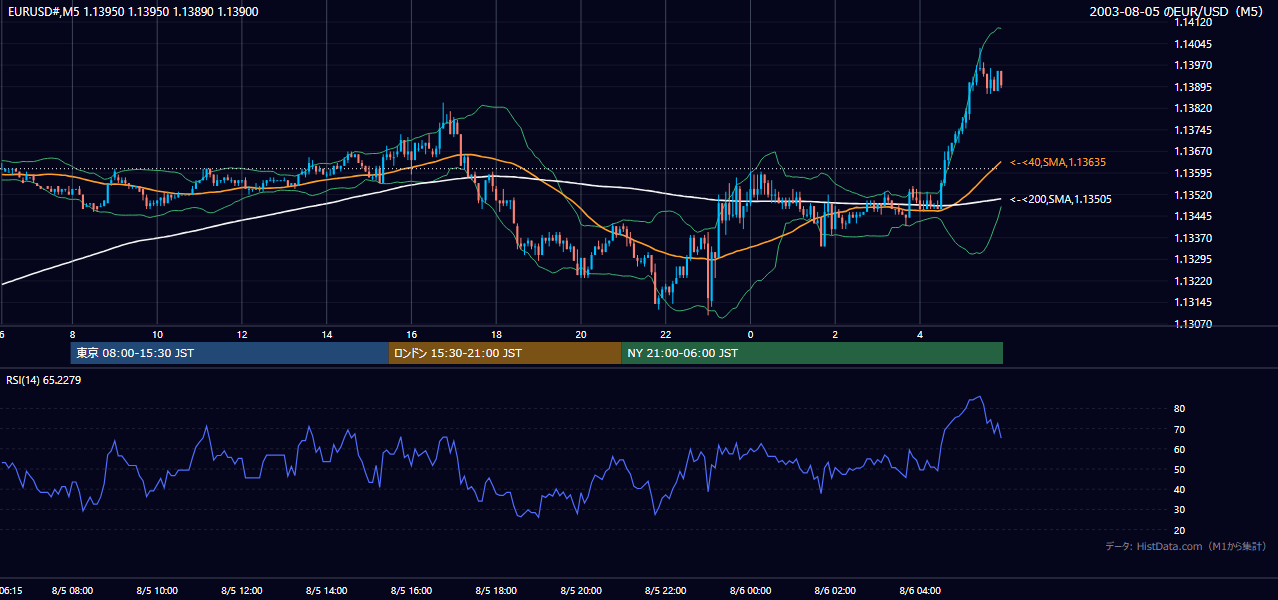
Task: Click the '<--<40,SMA,1.13635' moving average label
Action: [1057, 162]
